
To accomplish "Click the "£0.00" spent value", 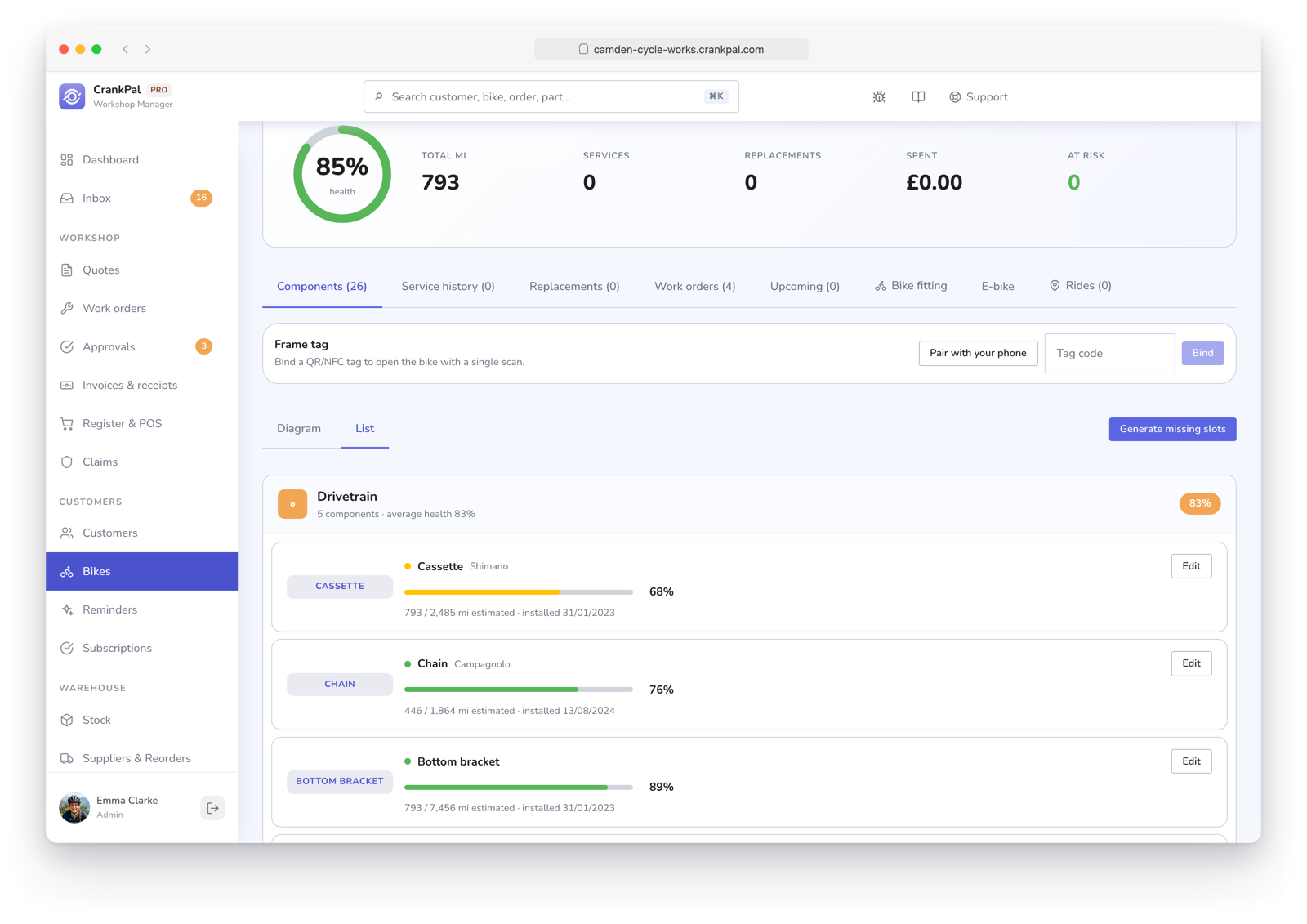I will click(x=934, y=182).
